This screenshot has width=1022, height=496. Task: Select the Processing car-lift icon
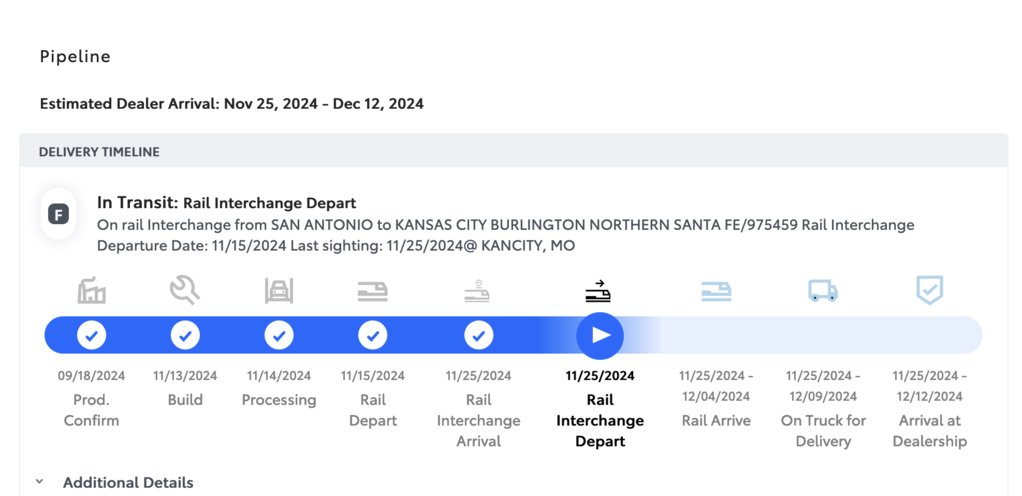point(279,291)
